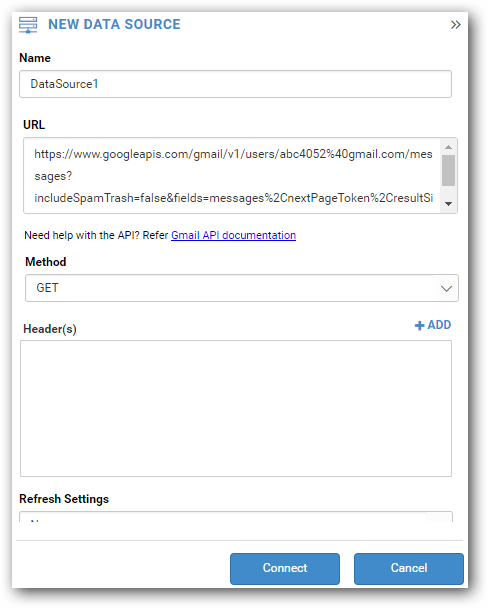Open the Refresh Settings dropdown field
The width and height of the screenshot is (488, 608).
236,516
